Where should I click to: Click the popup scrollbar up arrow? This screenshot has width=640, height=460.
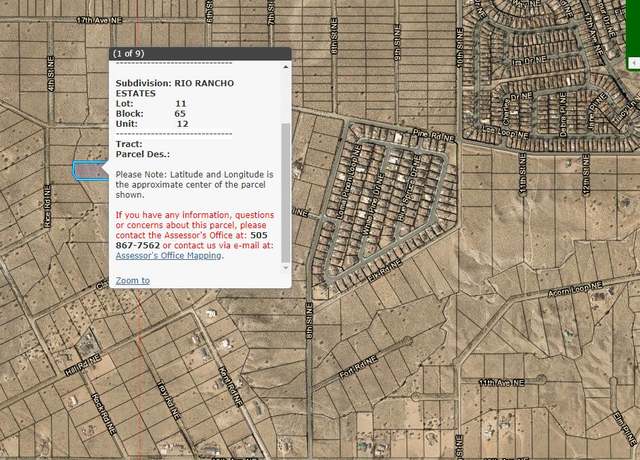point(286,67)
